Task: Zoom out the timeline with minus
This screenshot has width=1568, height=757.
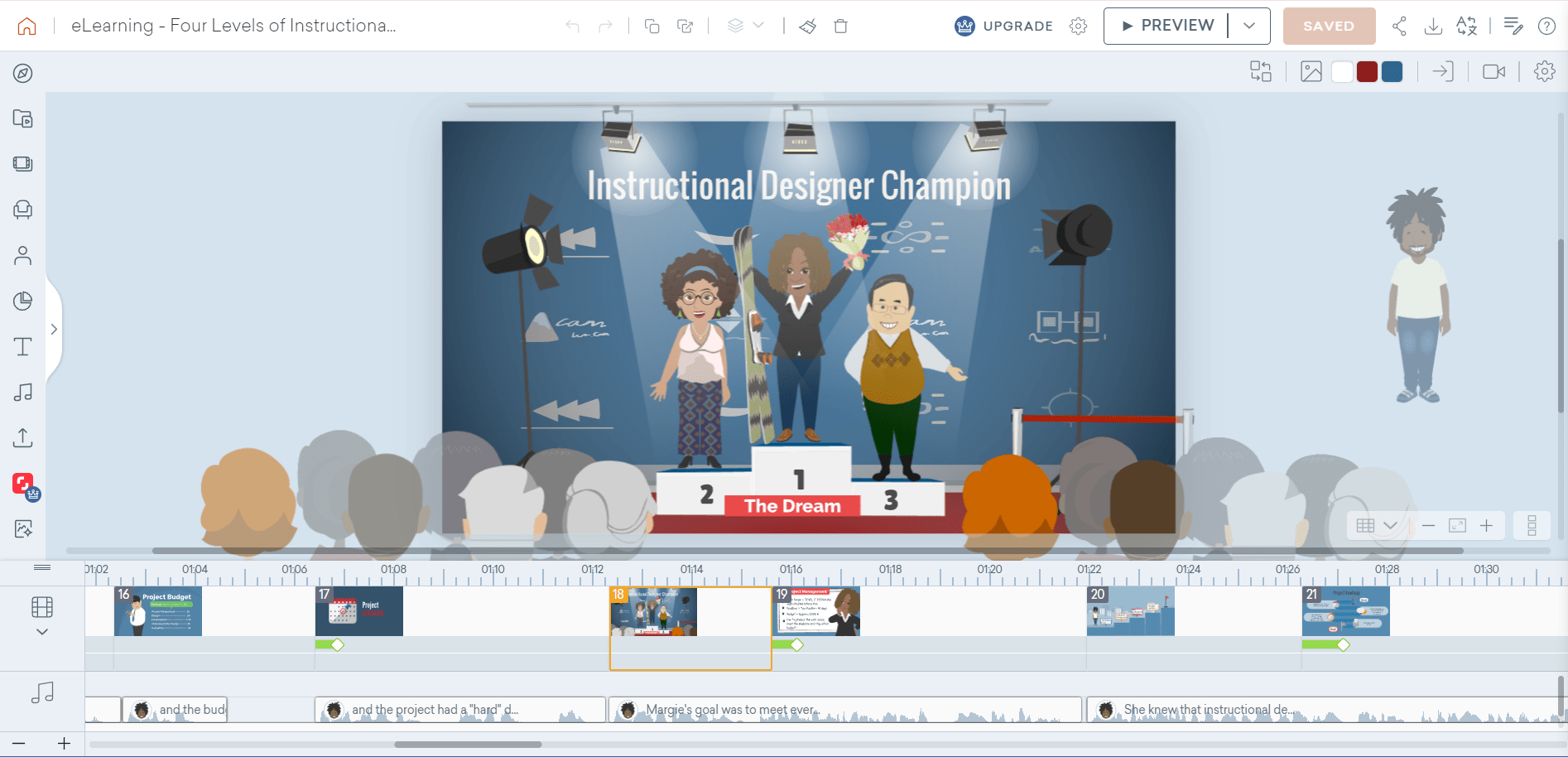Action: click(x=18, y=744)
